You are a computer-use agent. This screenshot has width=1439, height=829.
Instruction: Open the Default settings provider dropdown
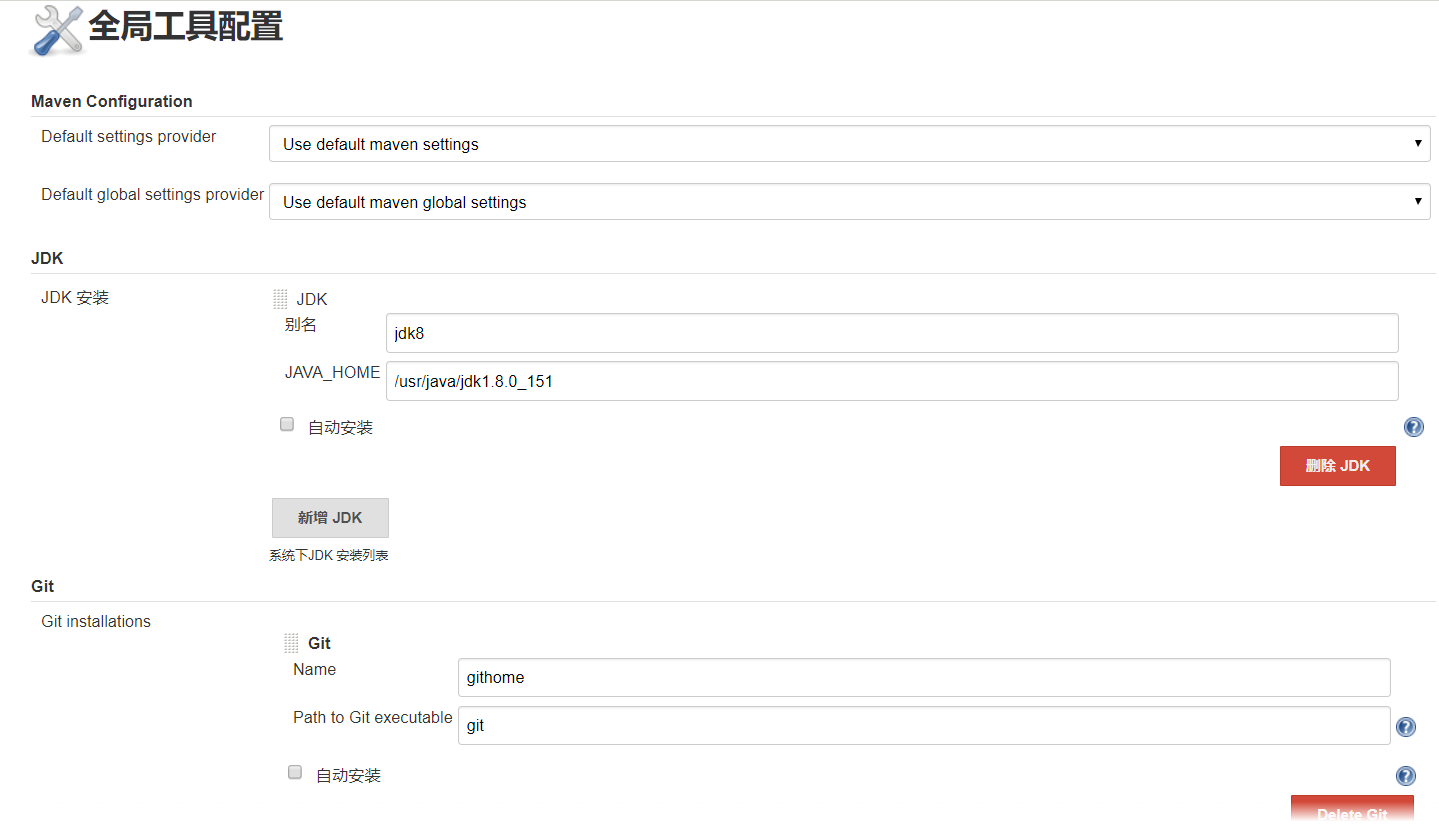pos(849,144)
